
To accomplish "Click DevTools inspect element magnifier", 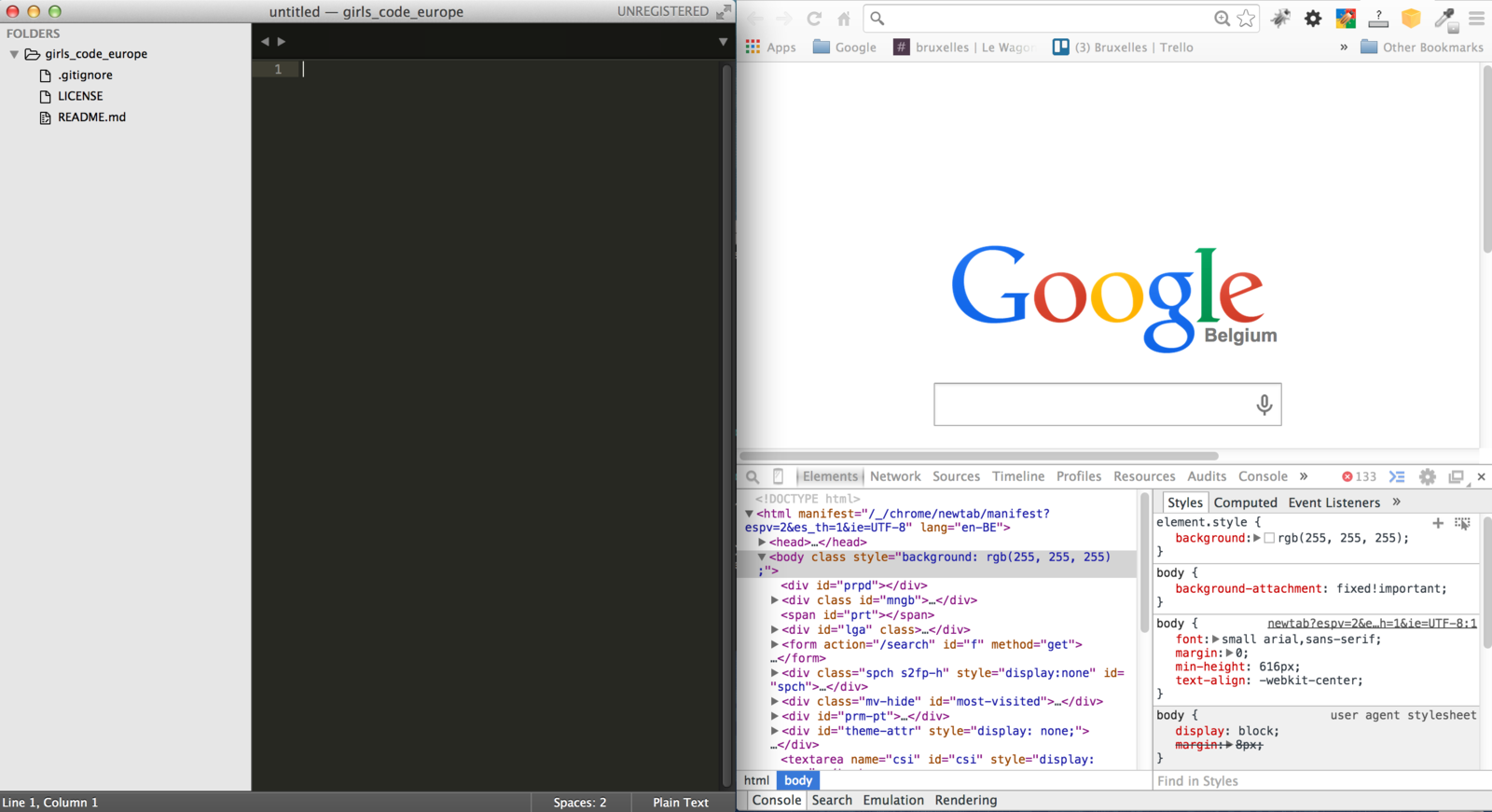I will click(753, 476).
